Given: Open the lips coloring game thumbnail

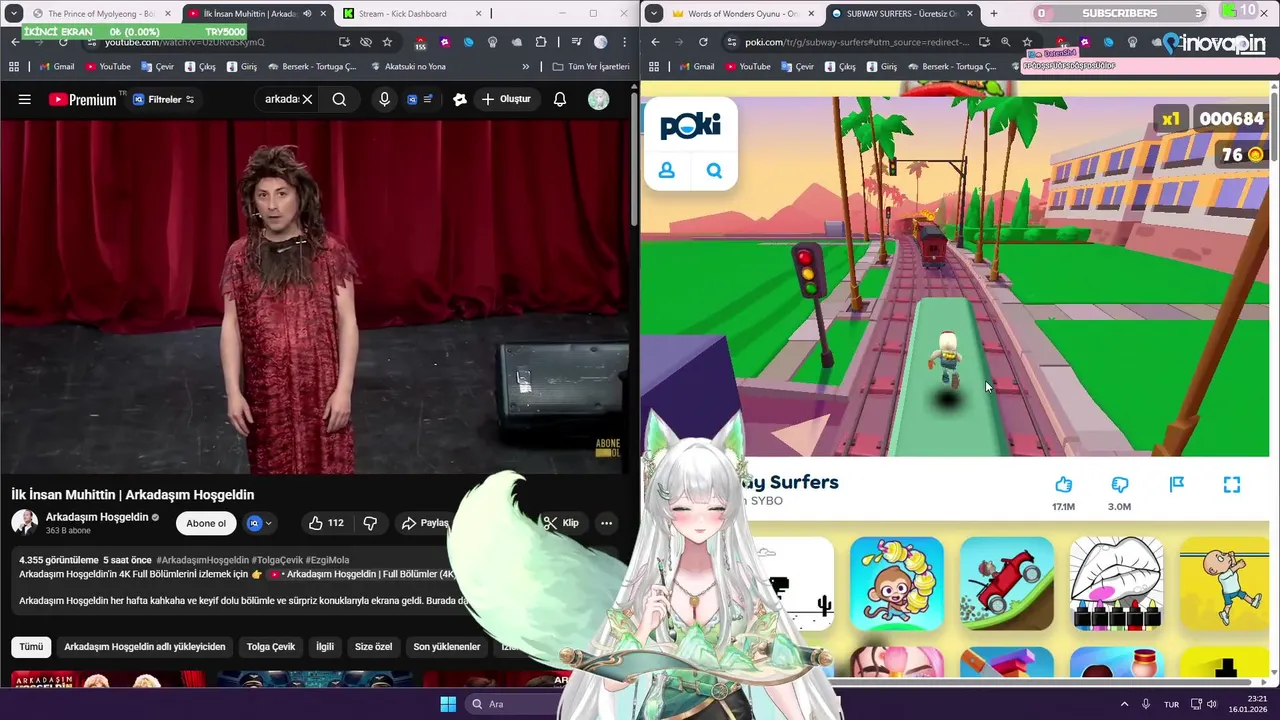Looking at the screenshot, I should (1116, 584).
